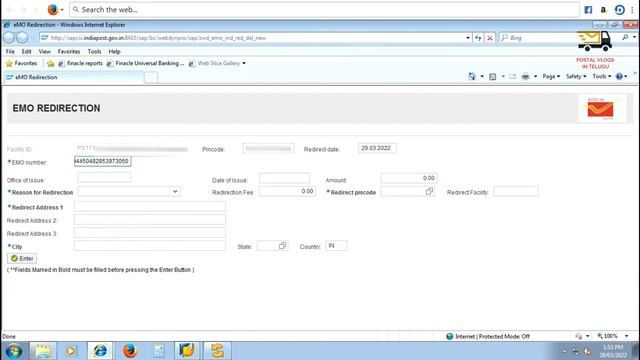Screen dimensions: 640x360
Task: Switch to Internet Explorer in the taskbar
Action: click(x=100, y=351)
